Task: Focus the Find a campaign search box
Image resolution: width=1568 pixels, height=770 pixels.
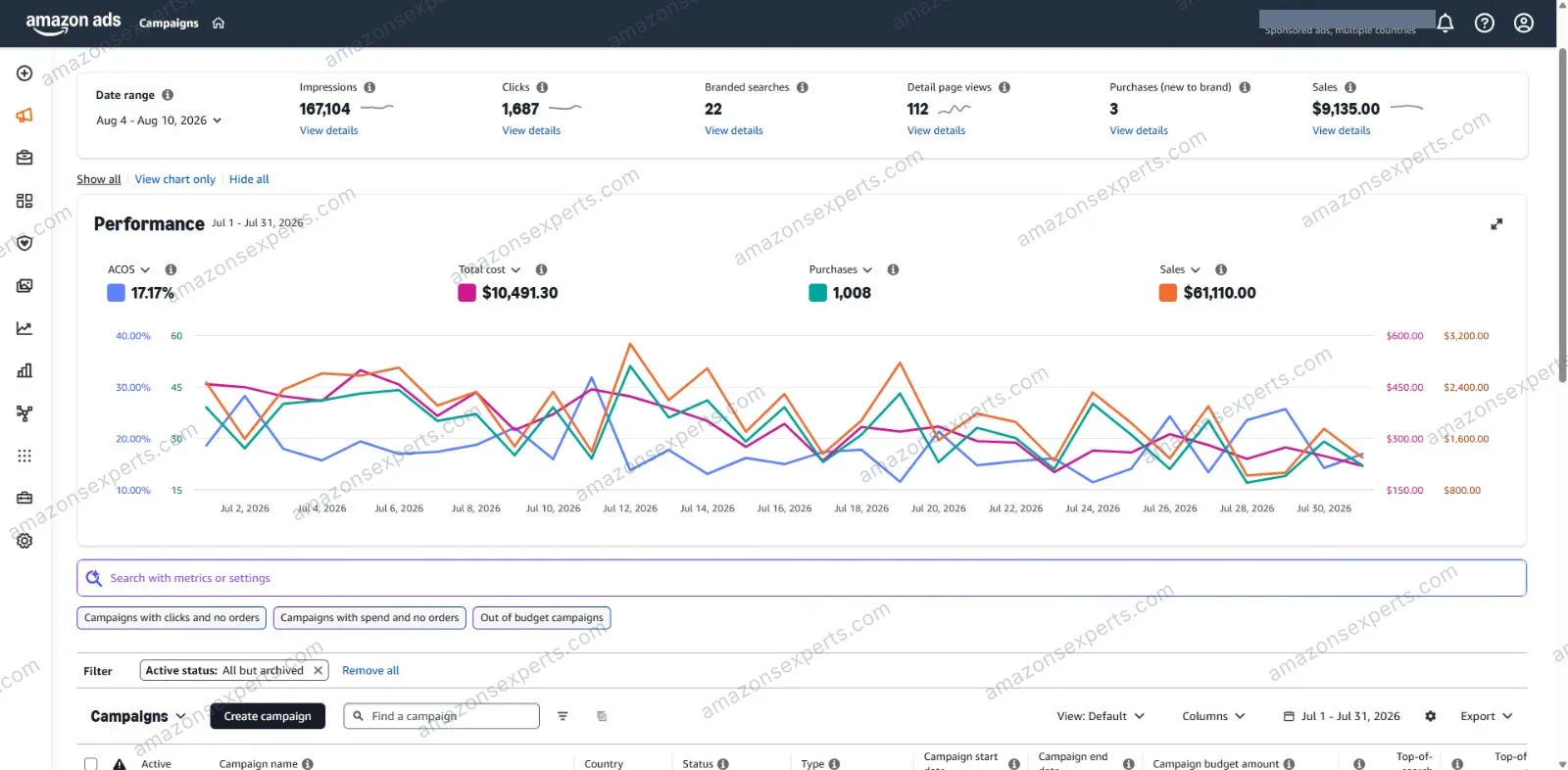Action: (441, 716)
